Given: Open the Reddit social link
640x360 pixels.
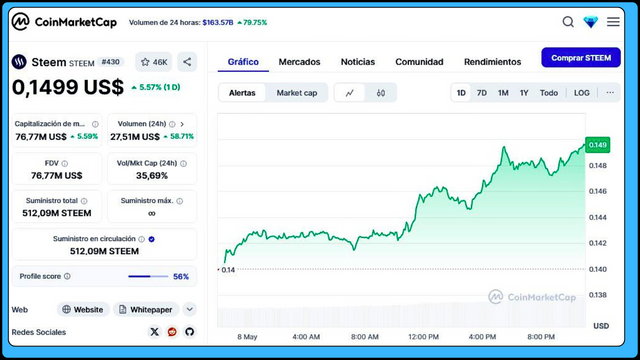Looking at the screenshot, I should [172, 332].
